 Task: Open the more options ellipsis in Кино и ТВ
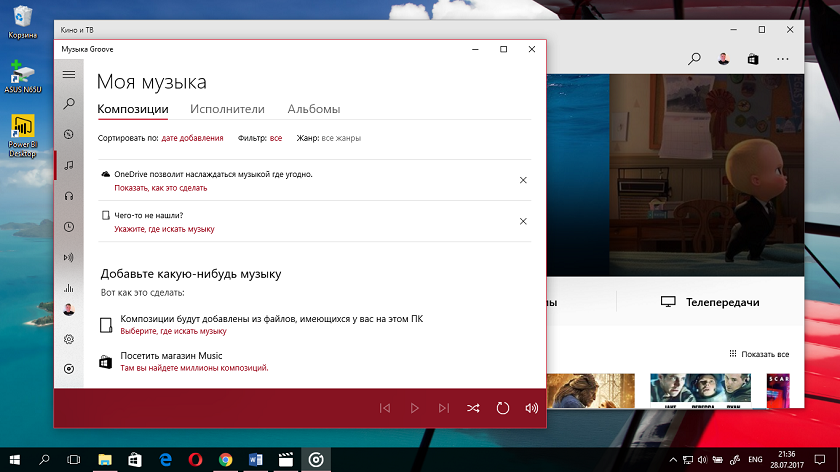click(x=783, y=59)
